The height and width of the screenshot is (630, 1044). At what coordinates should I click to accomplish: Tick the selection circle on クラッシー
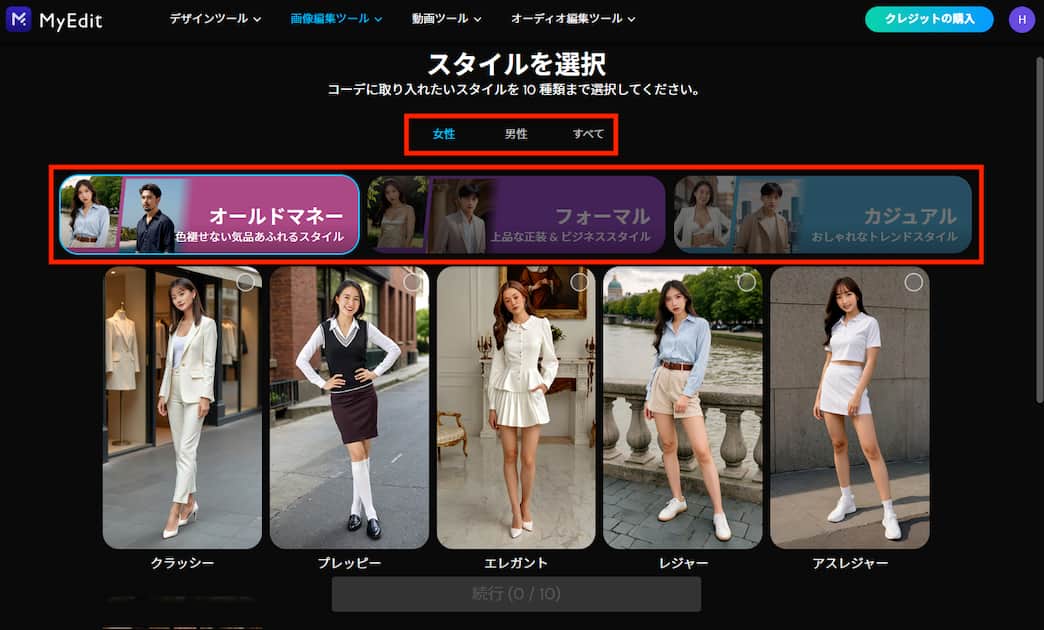click(x=245, y=282)
